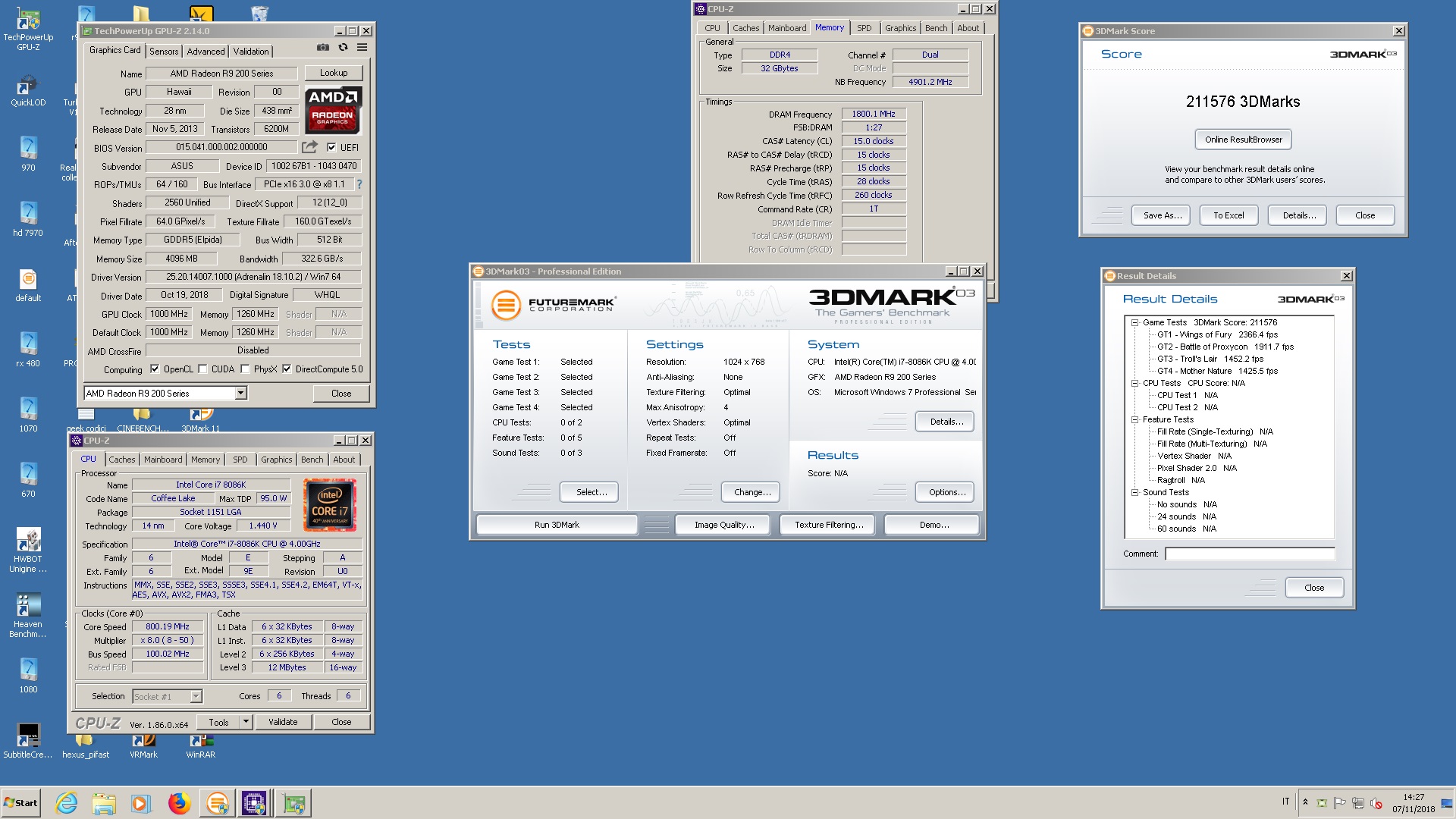The image size is (1456, 819).
Task: Click Run 3DMark button
Action: (557, 525)
